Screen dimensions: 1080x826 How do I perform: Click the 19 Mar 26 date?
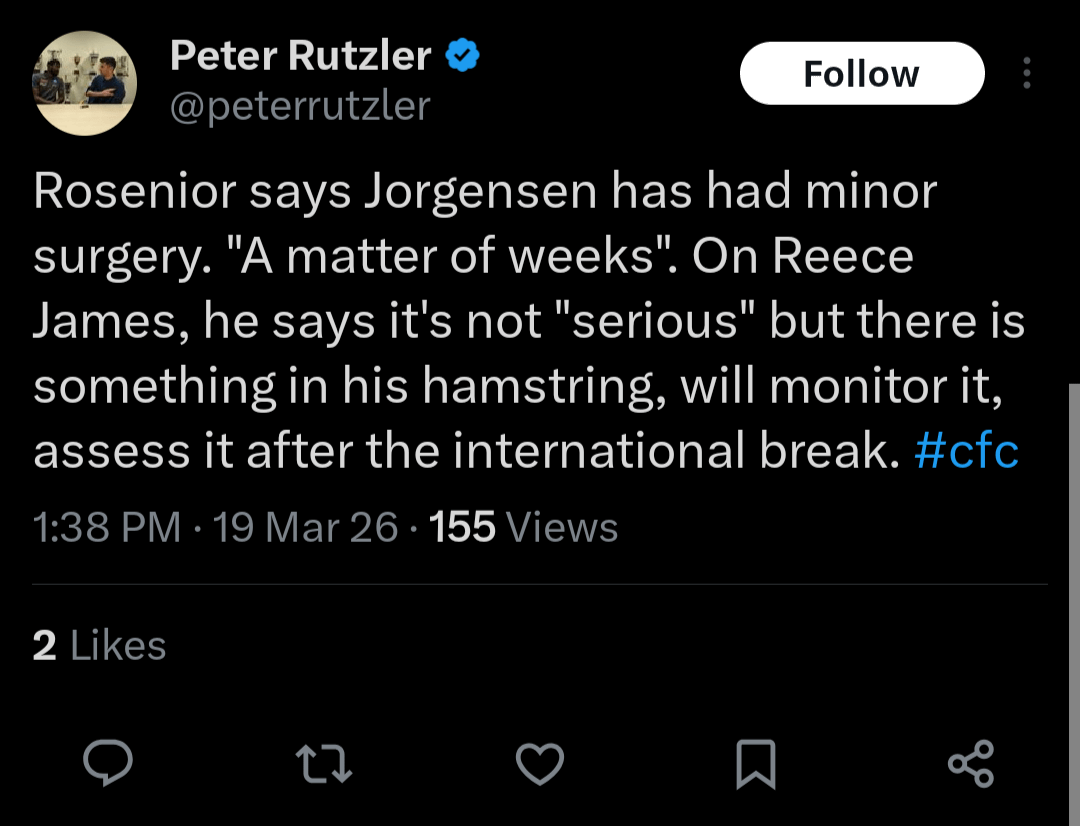[305, 527]
